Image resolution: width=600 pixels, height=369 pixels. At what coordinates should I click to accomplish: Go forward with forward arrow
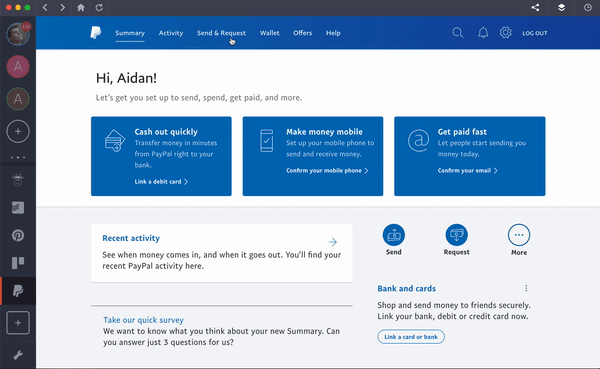coord(62,8)
